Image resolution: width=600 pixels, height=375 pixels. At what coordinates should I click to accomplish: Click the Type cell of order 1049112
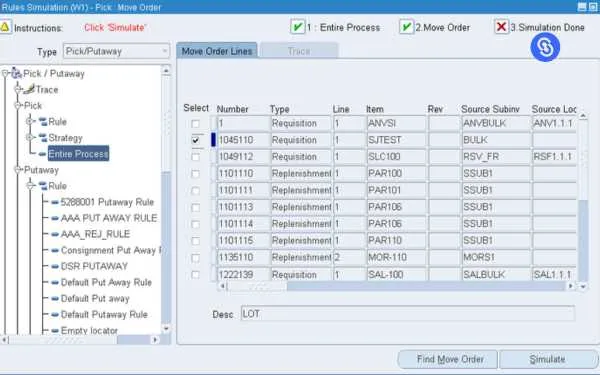point(301,157)
